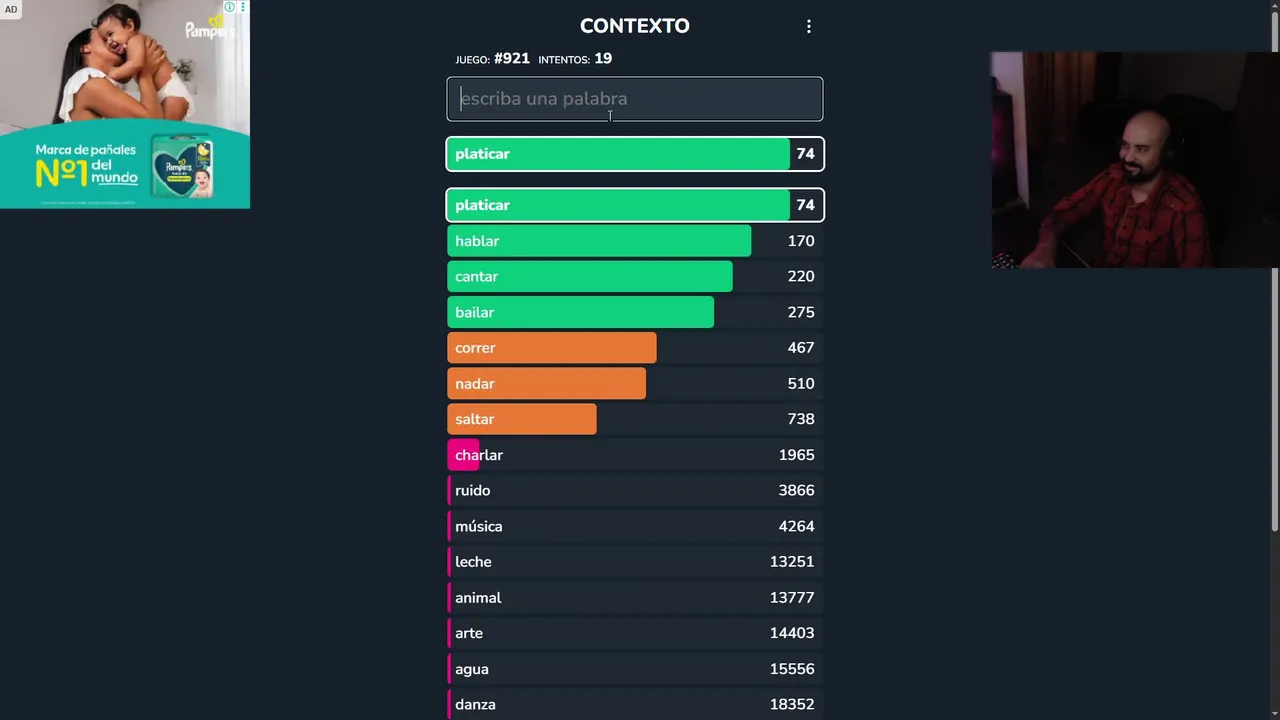This screenshot has width=1280, height=720.
Task: Click the 'música' guess row
Action: coord(635,526)
